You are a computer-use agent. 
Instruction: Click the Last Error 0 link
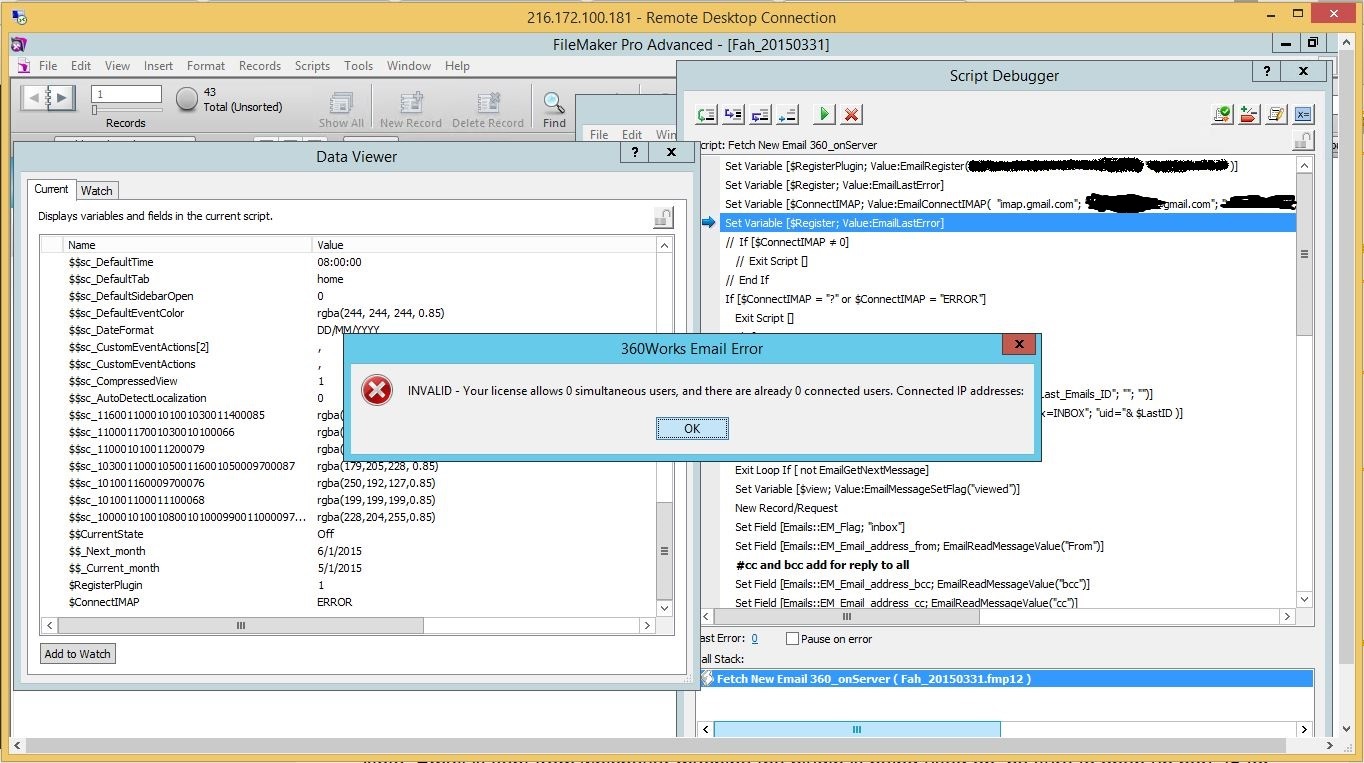point(754,639)
